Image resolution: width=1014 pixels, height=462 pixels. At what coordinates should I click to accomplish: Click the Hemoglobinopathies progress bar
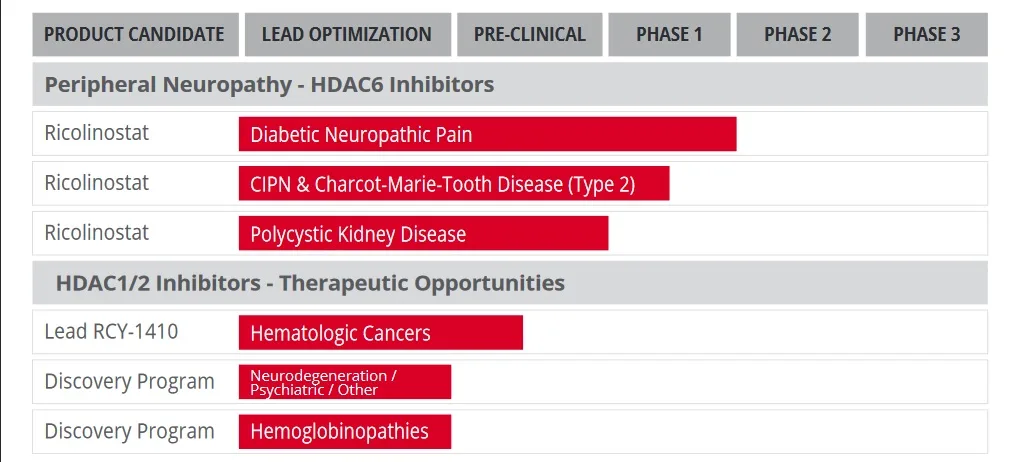tap(344, 432)
